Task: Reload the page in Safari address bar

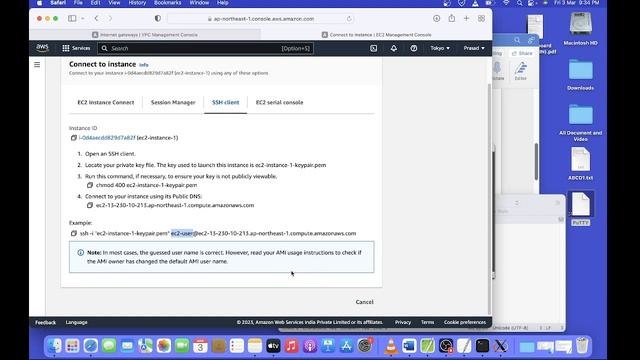Action: [349, 19]
